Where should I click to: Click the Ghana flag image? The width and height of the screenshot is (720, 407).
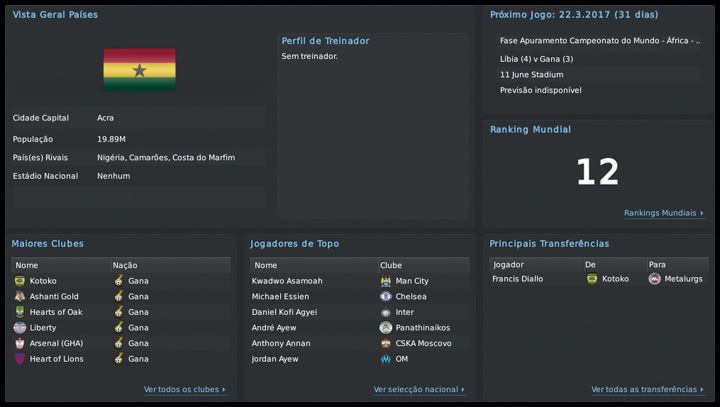click(139, 70)
